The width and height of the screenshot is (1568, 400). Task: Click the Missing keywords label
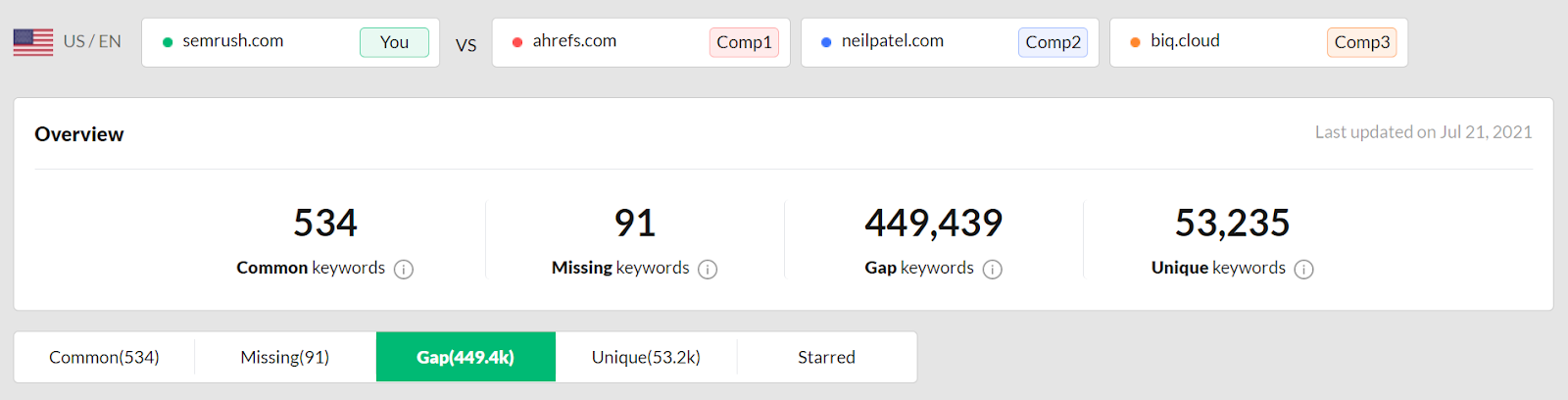tap(620, 268)
